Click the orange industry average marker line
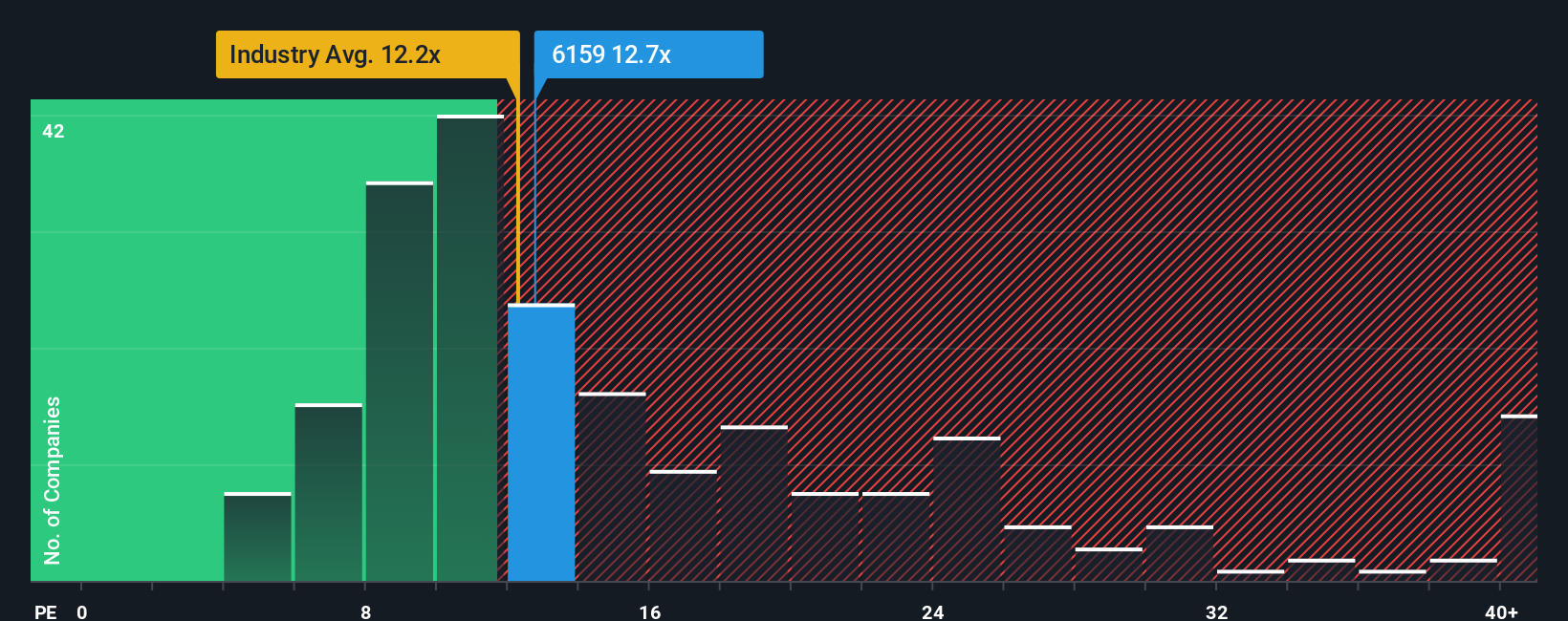1568x621 pixels. coord(518,203)
